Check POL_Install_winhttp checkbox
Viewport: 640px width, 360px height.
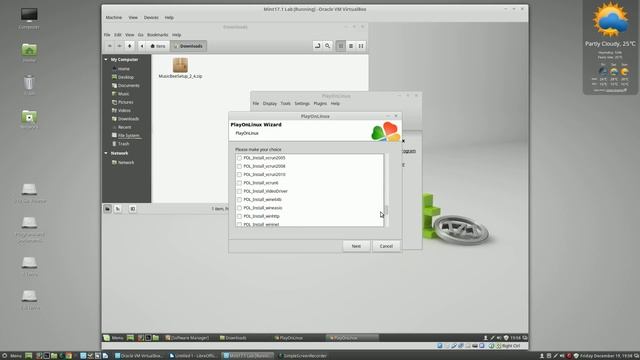point(240,216)
